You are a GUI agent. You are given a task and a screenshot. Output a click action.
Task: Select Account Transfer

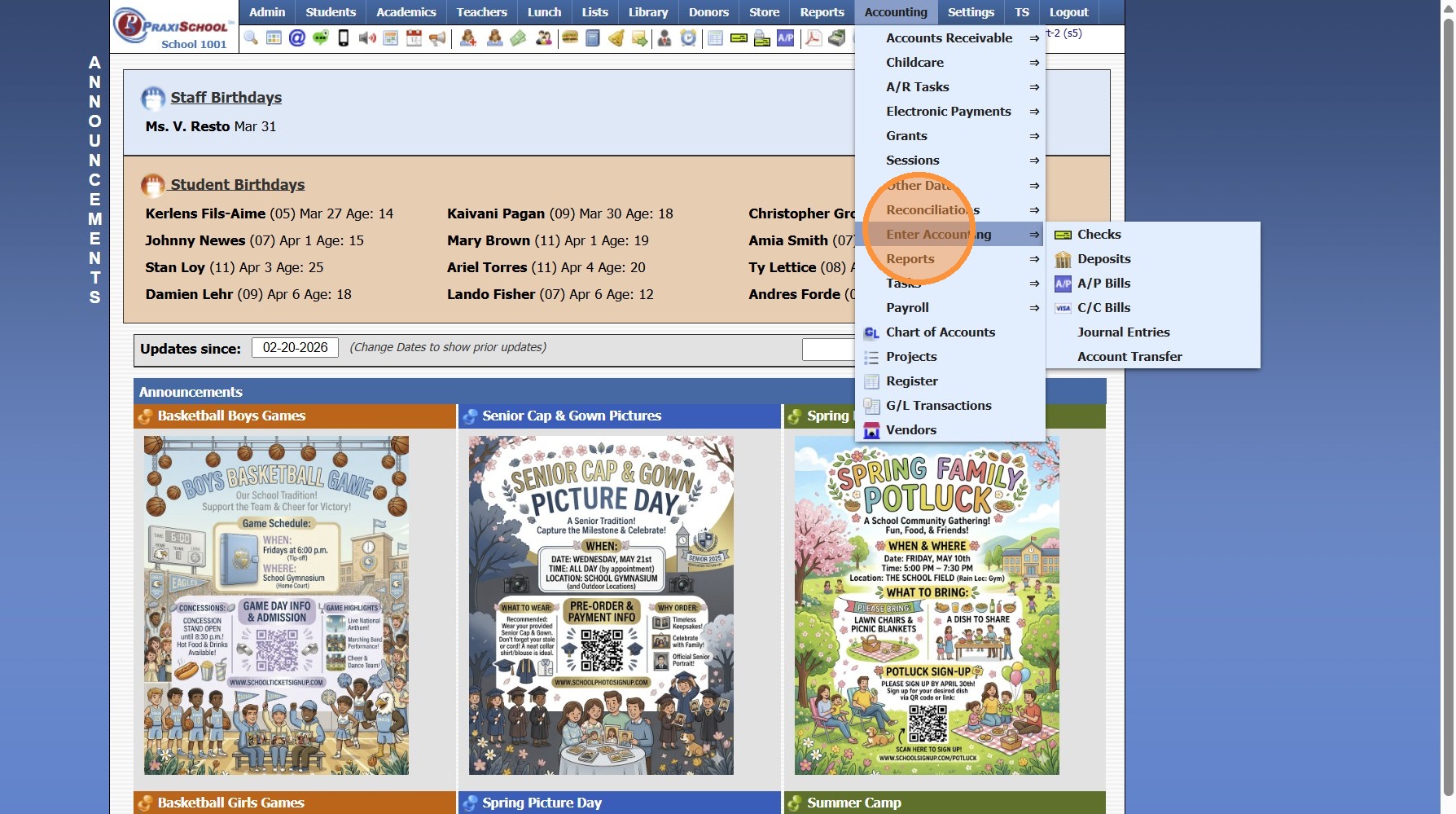coord(1153,357)
